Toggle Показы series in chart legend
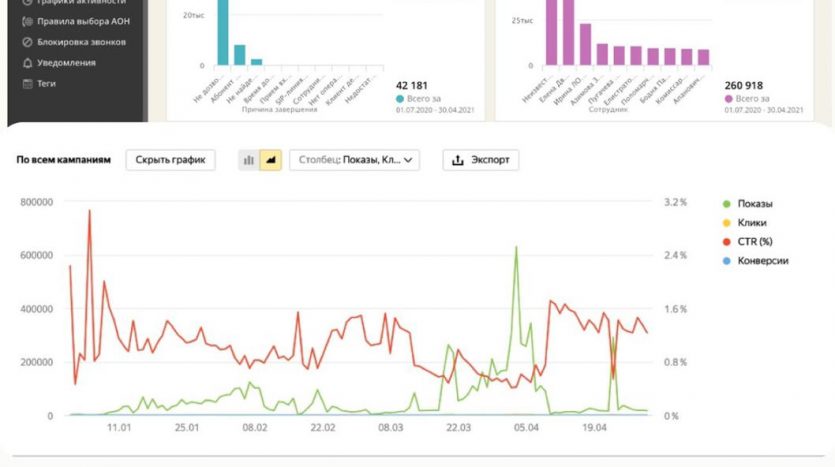835x467 pixels. click(x=754, y=204)
